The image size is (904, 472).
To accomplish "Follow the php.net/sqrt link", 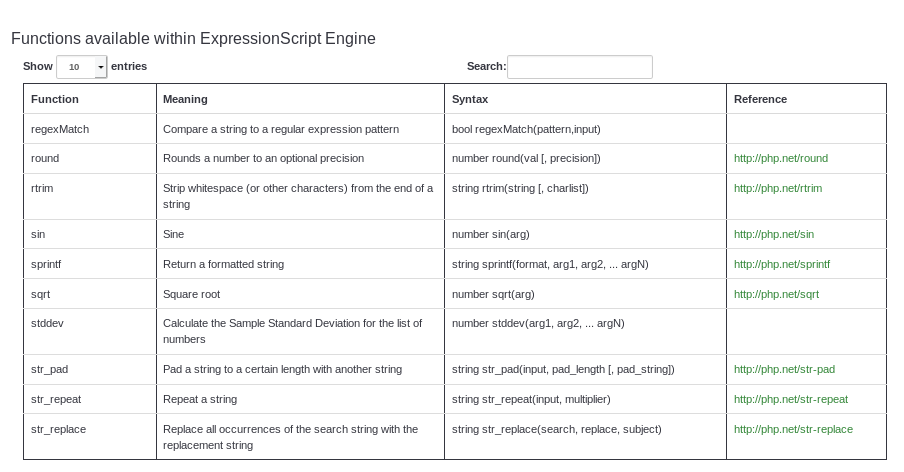I will pos(776,294).
